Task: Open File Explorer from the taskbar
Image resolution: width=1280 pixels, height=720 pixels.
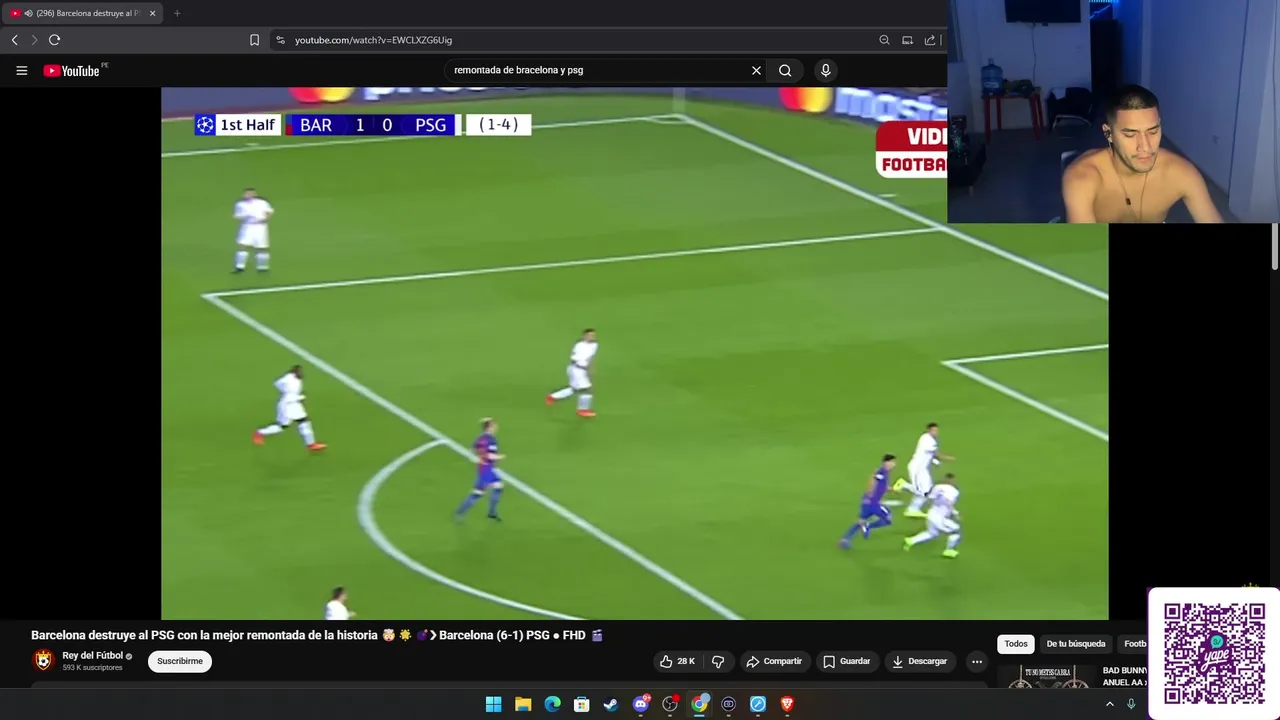Action: pos(523,704)
